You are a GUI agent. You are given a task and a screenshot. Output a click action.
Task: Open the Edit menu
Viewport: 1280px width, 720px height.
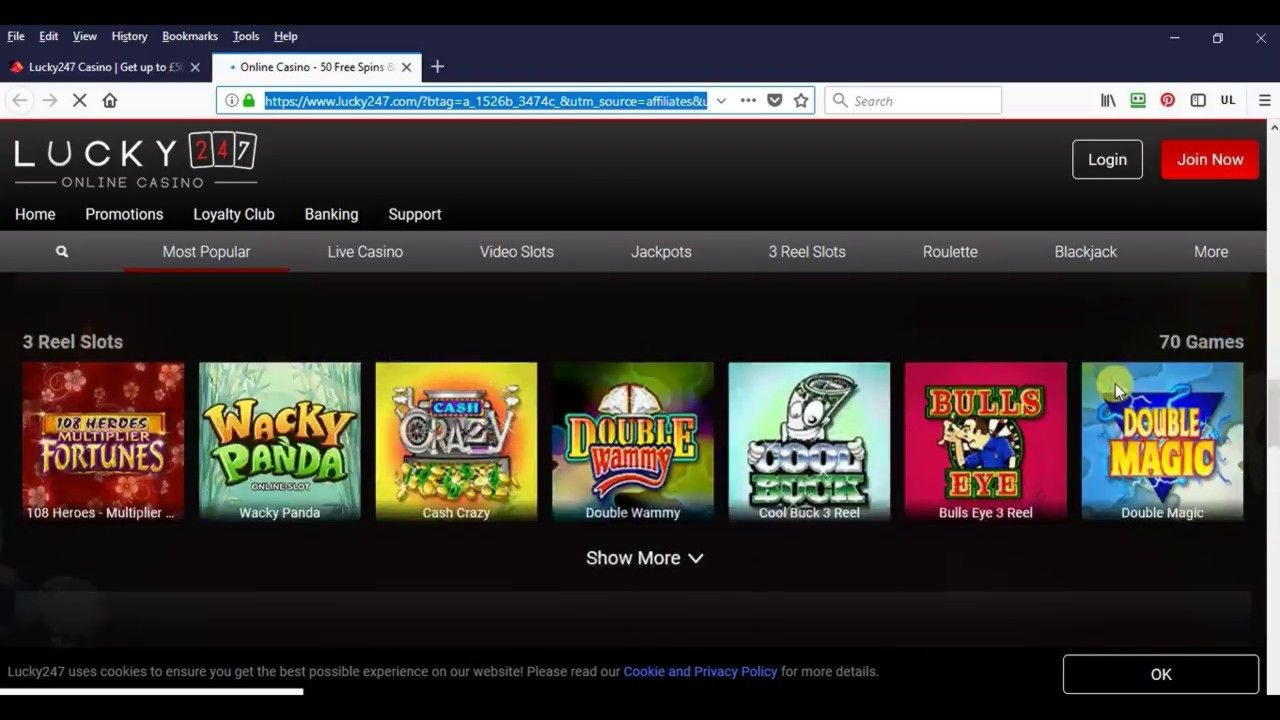[x=48, y=36]
